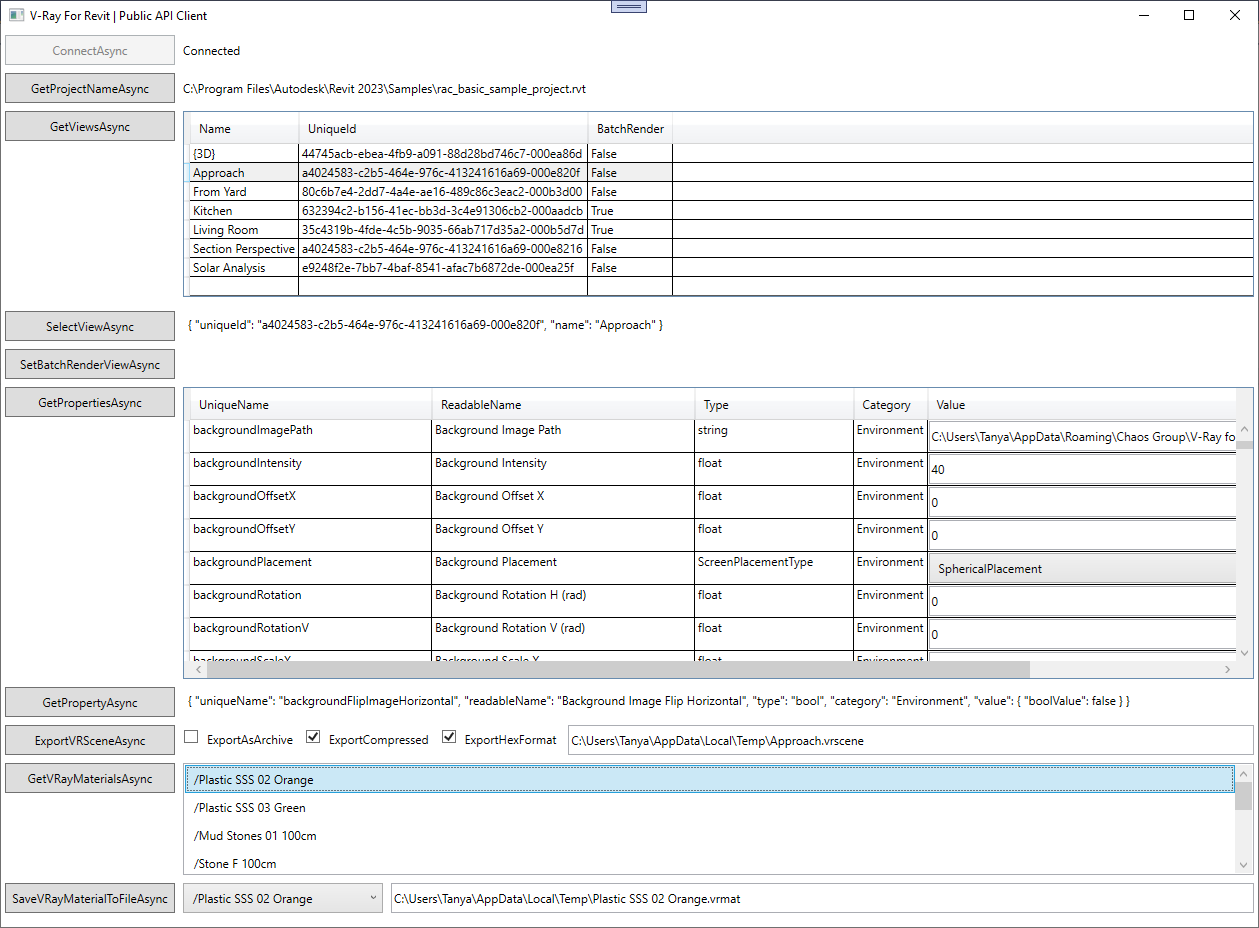Click the Background Offset Y value field
Screen dimensions: 1259x928
point(1083,536)
